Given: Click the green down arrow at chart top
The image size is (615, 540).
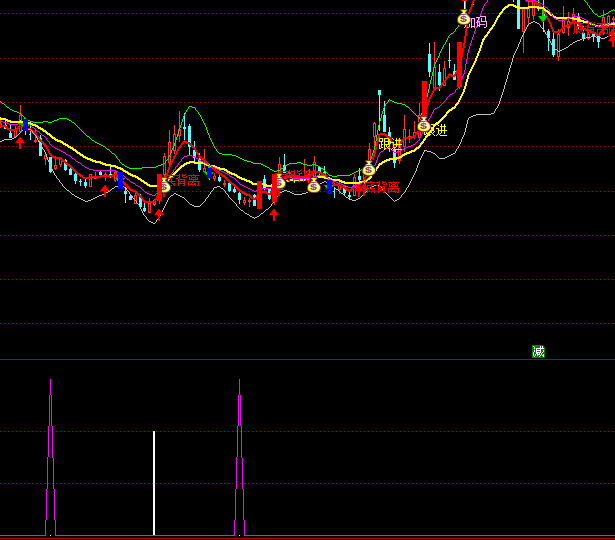Looking at the screenshot, I should click(x=542, y=17).
